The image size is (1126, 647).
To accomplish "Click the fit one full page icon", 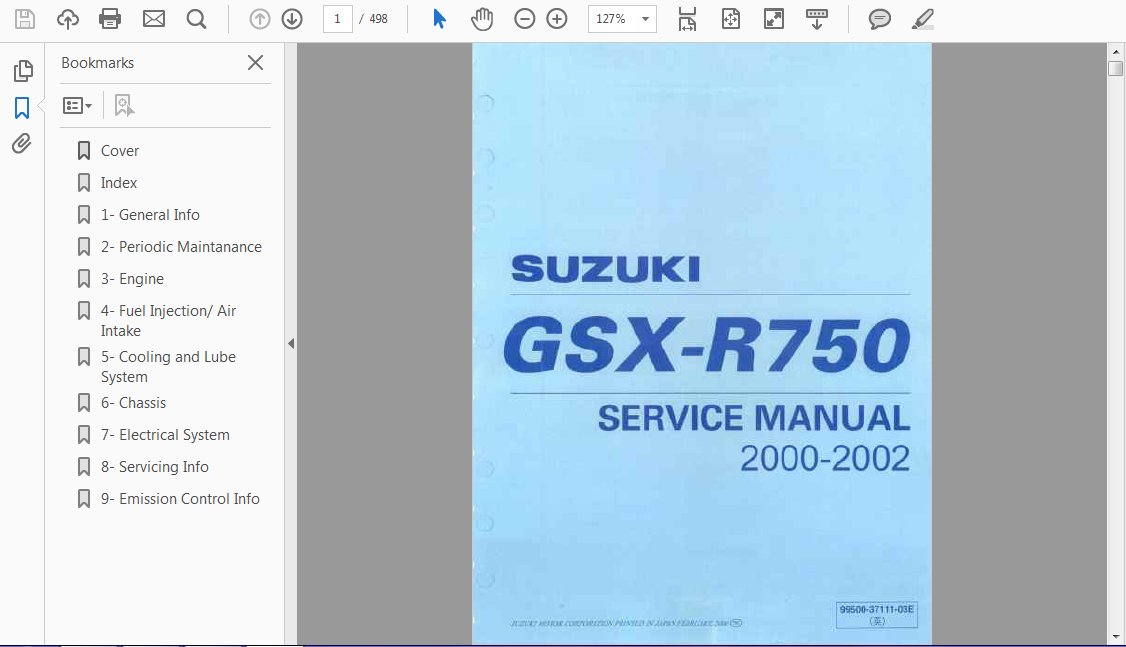I will (x=730, y=19).
